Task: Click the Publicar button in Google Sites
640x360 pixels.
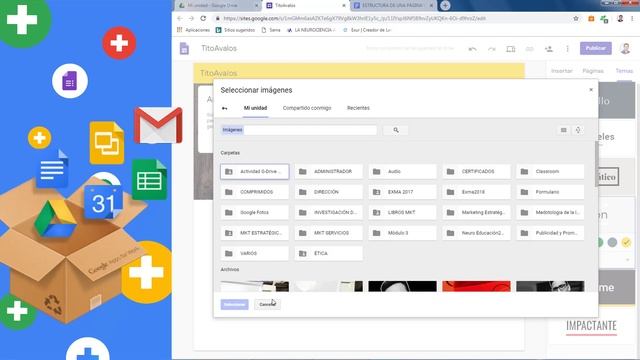Action: (596, 48)
